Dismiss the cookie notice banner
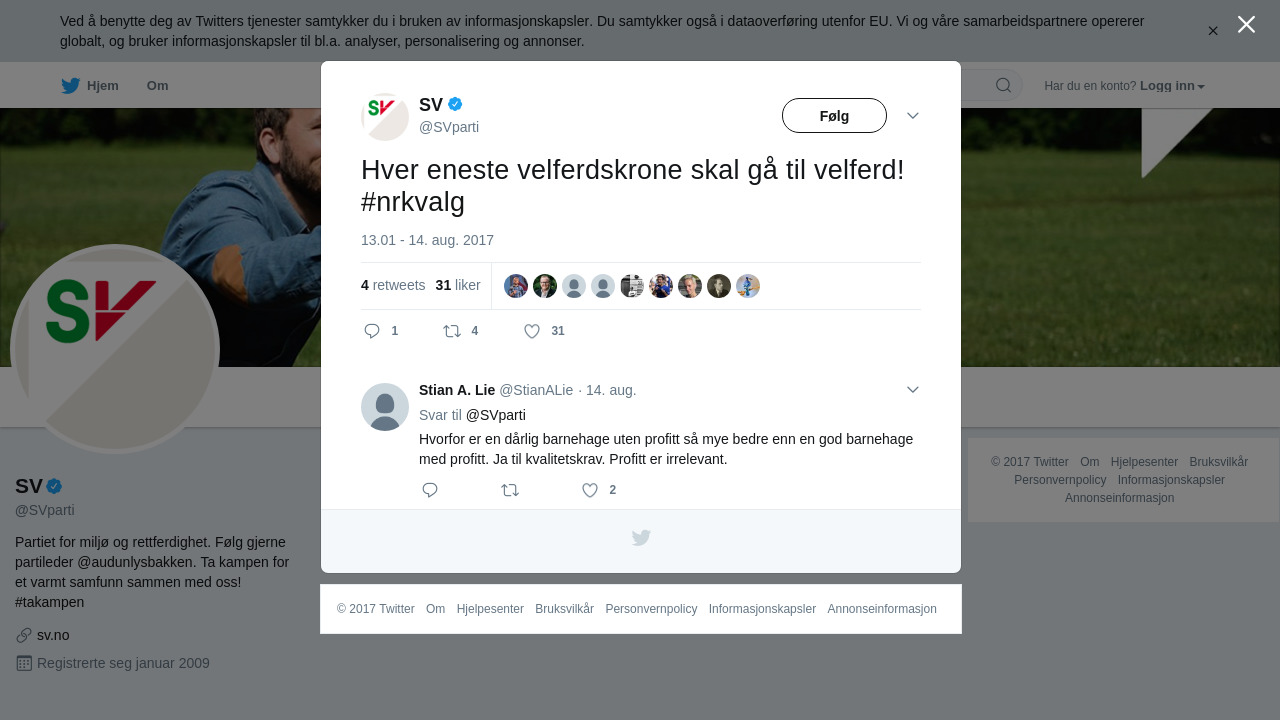The height and width of the screenshot is (720, 1280). click(x=1213, y=31)
